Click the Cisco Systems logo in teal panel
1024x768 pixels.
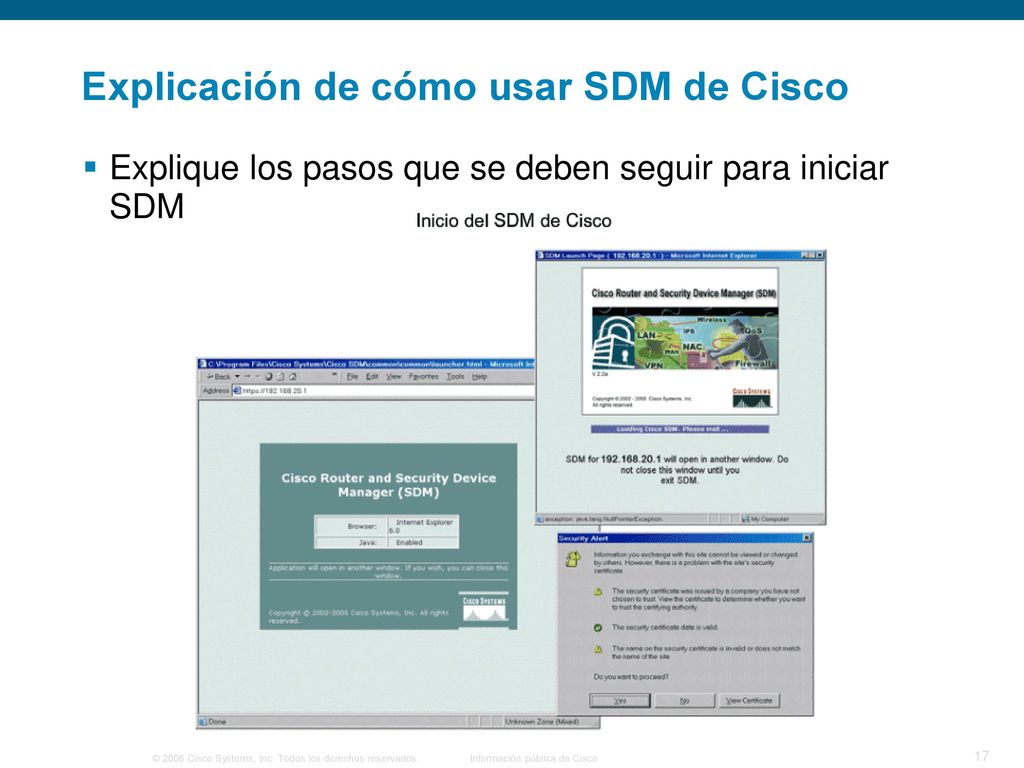[x=484, y=609]
